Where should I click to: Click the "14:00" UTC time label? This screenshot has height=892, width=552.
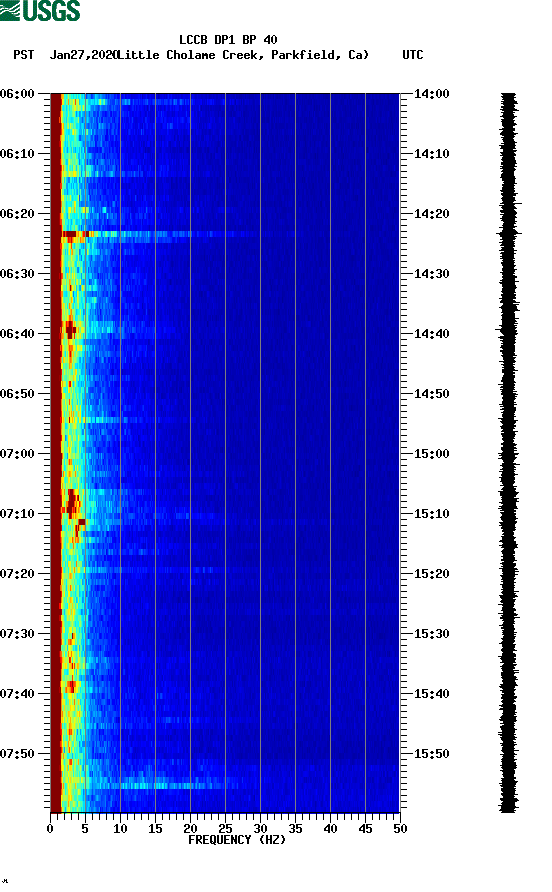click(x=431, y=94)
